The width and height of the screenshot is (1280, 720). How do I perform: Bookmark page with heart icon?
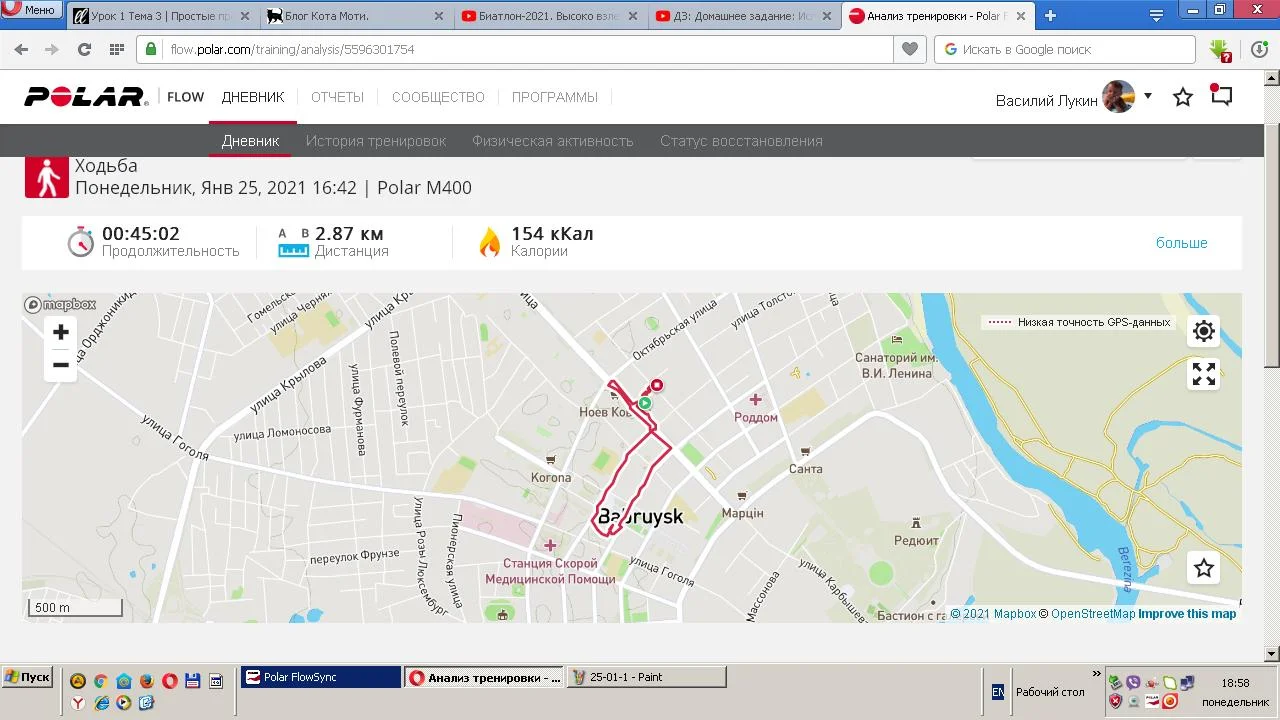(x=909, y=49)
